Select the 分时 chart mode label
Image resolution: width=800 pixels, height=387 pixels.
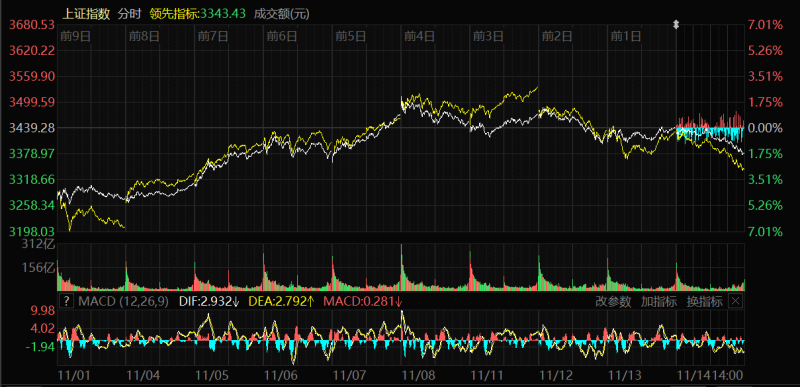(129, 14)
